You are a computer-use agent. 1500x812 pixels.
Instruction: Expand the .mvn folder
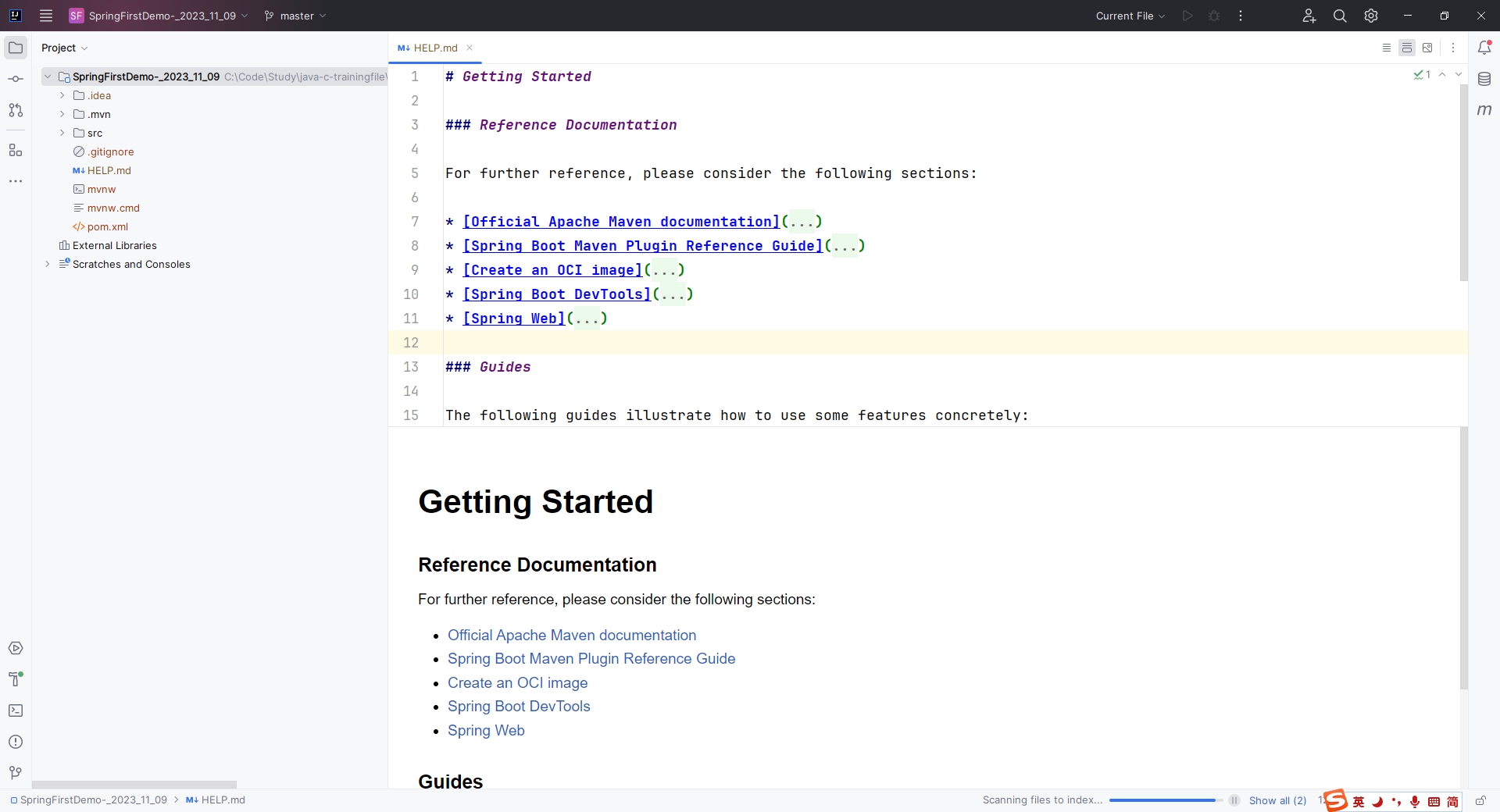tap(62, 114)
